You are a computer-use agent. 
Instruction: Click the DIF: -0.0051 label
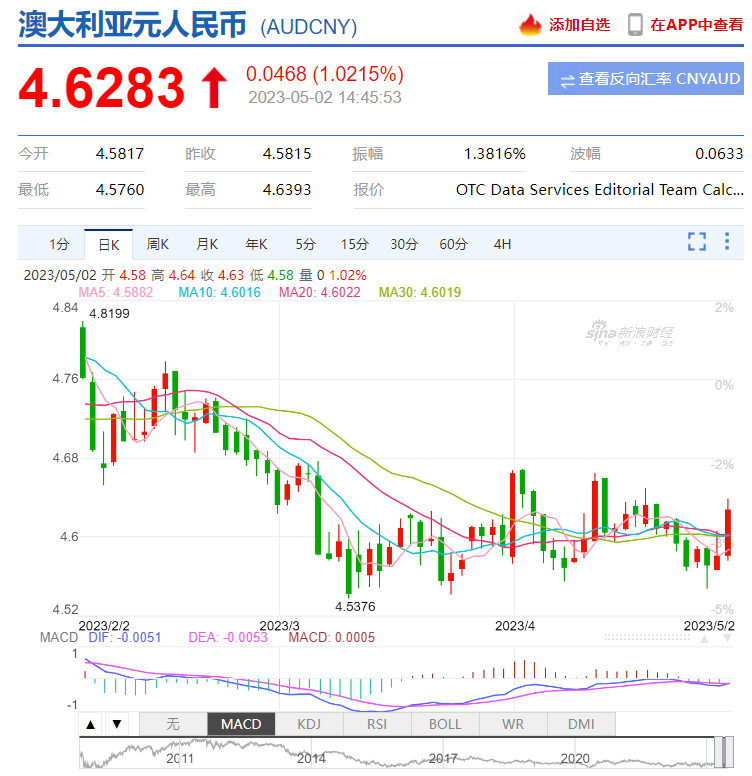[125, 637]
